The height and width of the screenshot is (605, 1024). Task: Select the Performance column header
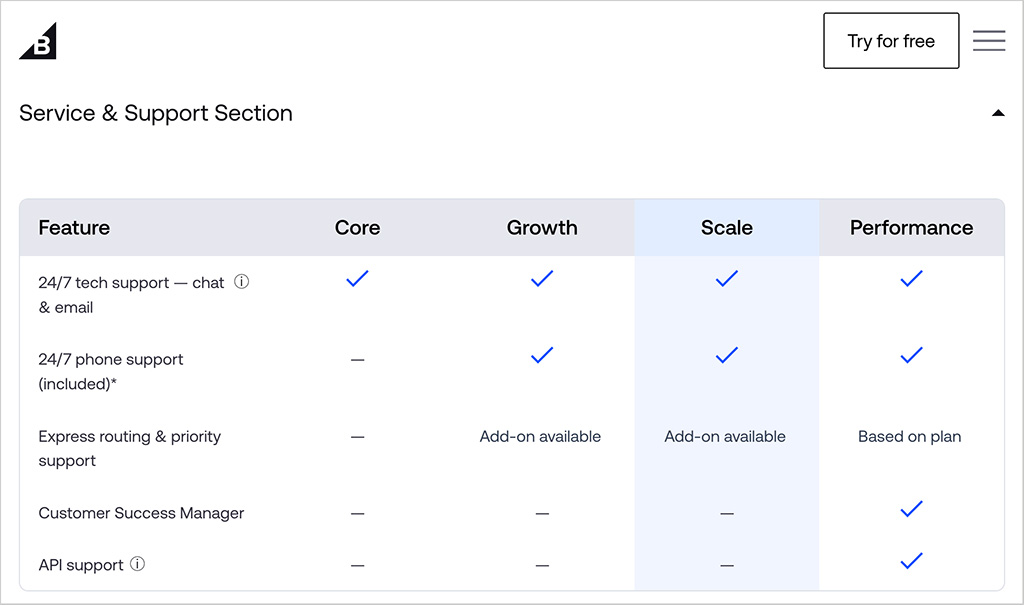911,227
